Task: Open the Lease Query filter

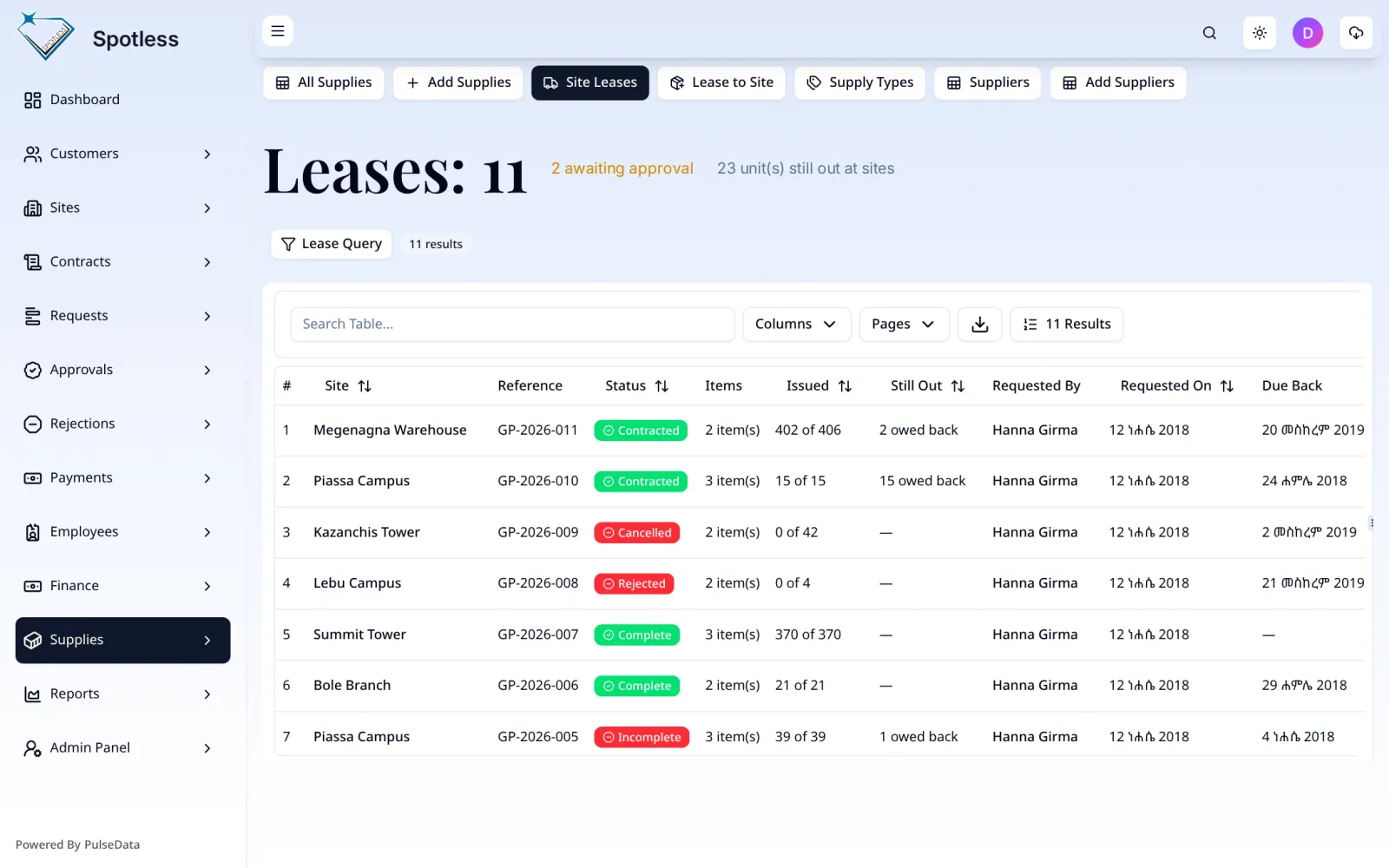Action: pos(332,244)
